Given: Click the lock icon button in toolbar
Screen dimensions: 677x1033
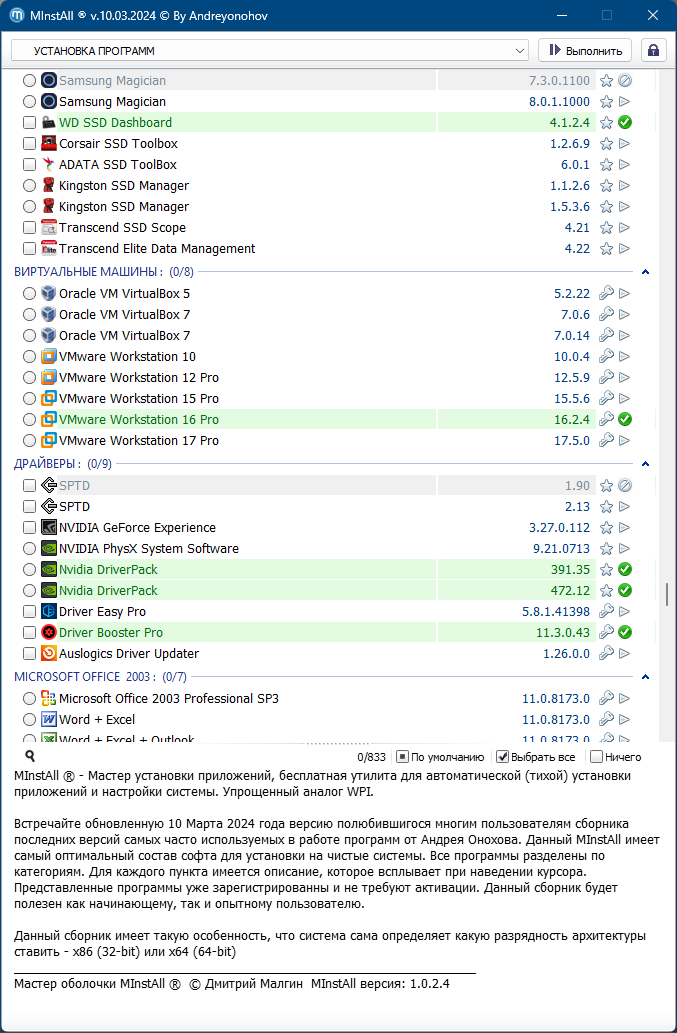Looking at the screenshot, I should [654, 50].
